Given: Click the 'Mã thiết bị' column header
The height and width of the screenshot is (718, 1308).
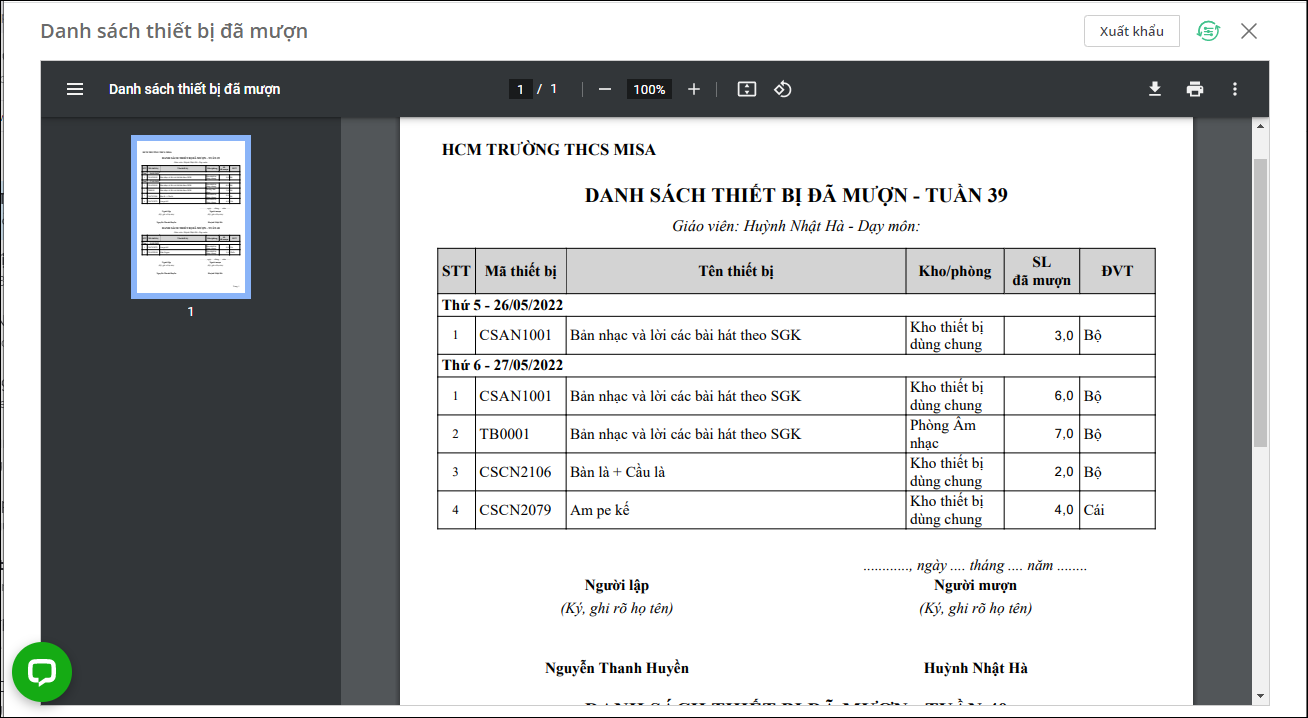Looking at the screenshot, I should [x=521, y=271].
